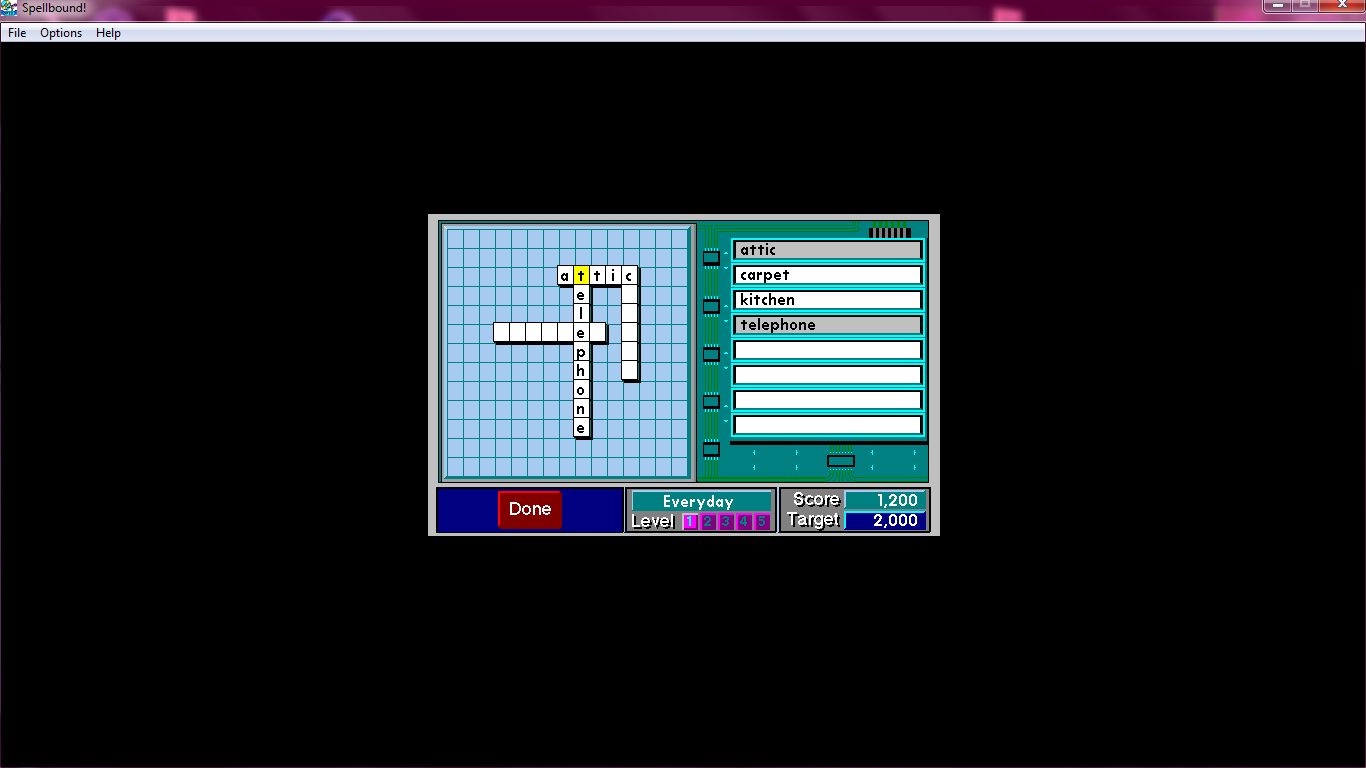
Task: Pick the word attic in list
Action: click(x=827, y=250)
